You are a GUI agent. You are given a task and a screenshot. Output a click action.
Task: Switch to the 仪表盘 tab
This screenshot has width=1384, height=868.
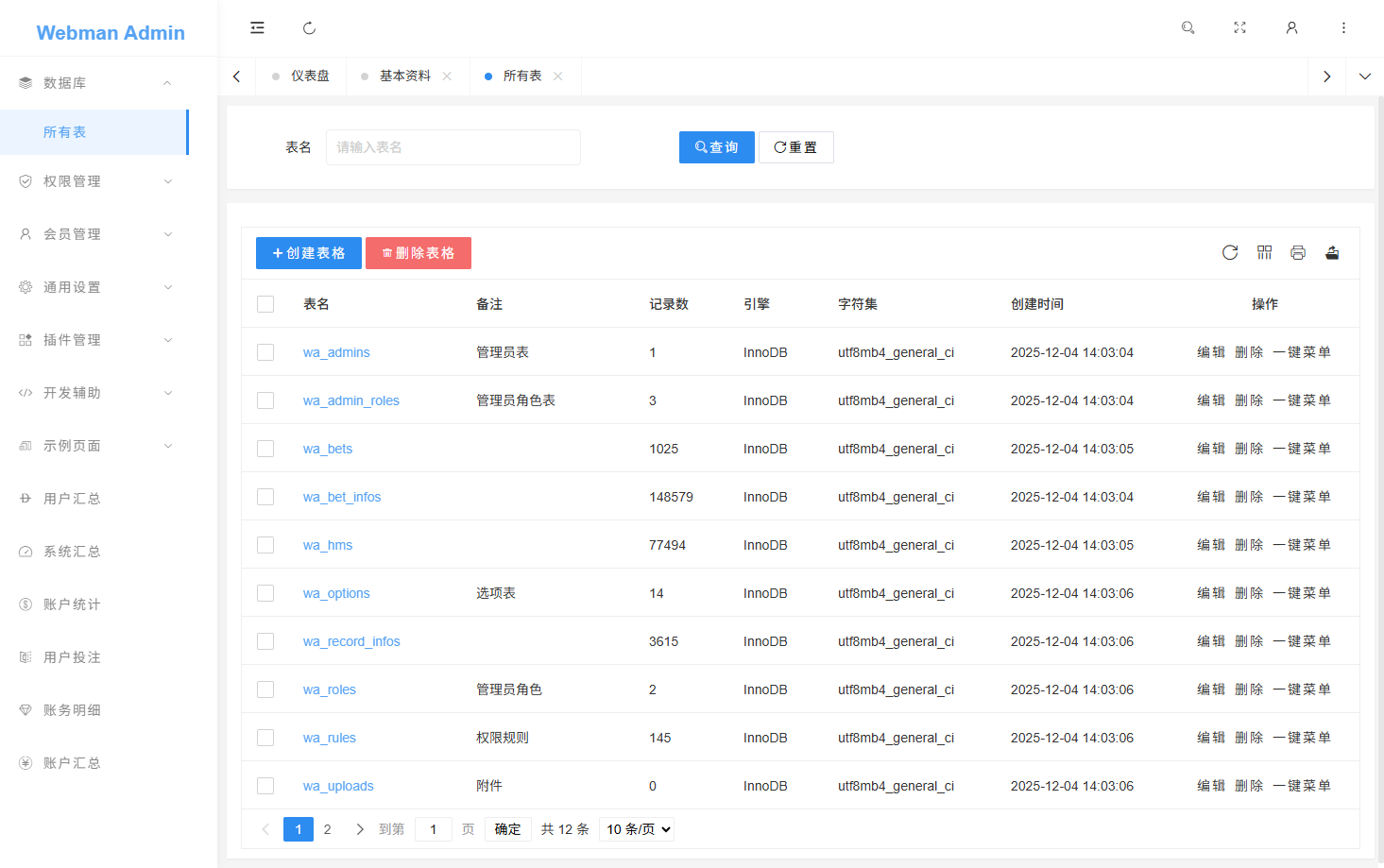309,76
